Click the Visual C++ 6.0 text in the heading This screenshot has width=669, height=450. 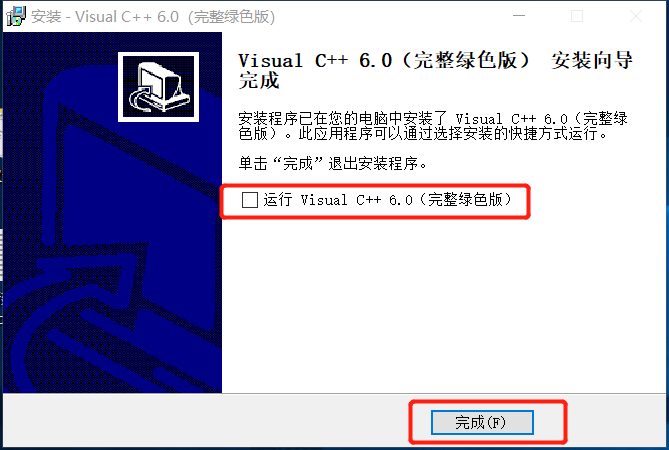315,61
